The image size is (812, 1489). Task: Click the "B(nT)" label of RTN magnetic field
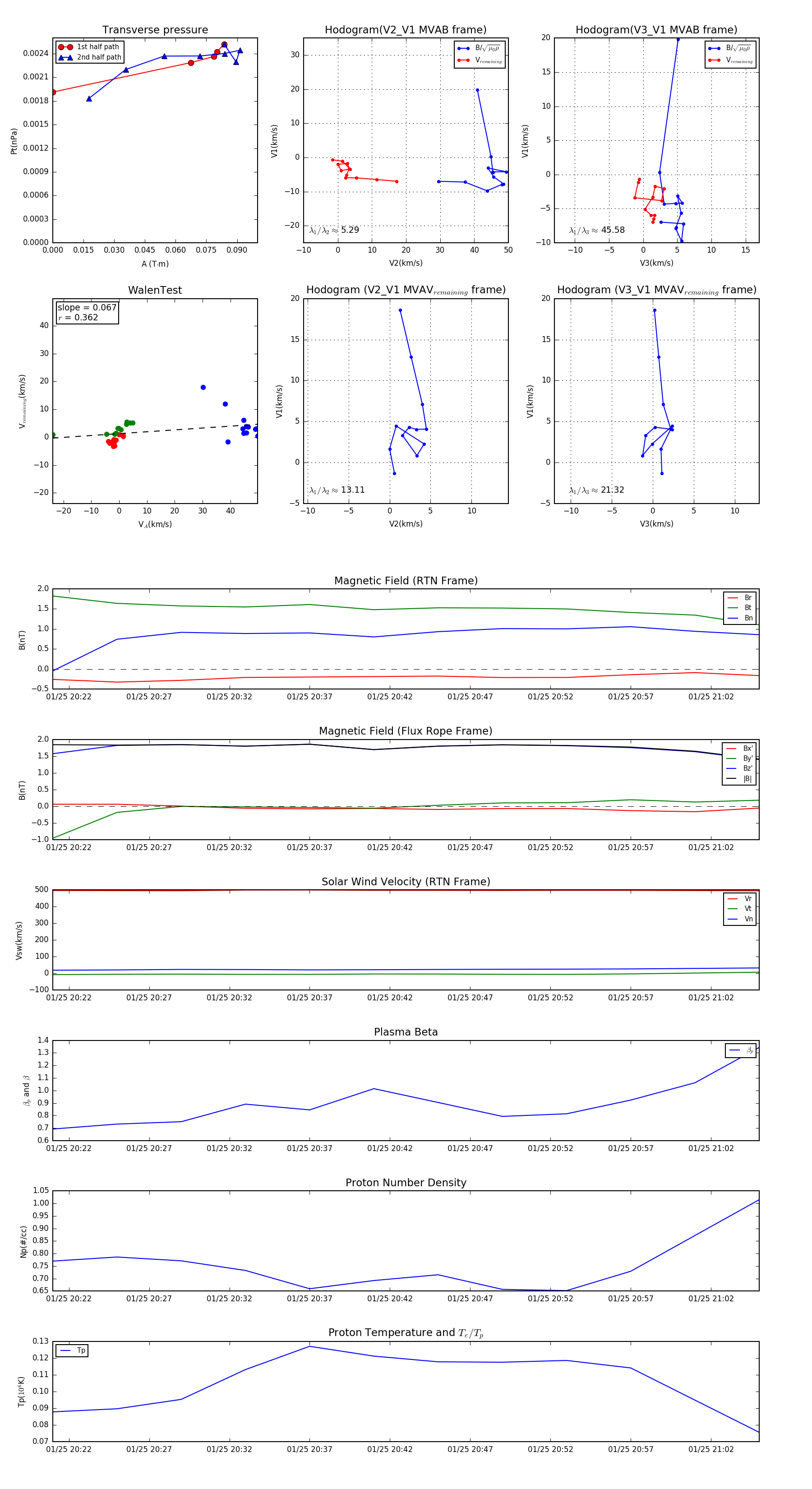coord(22,640)
